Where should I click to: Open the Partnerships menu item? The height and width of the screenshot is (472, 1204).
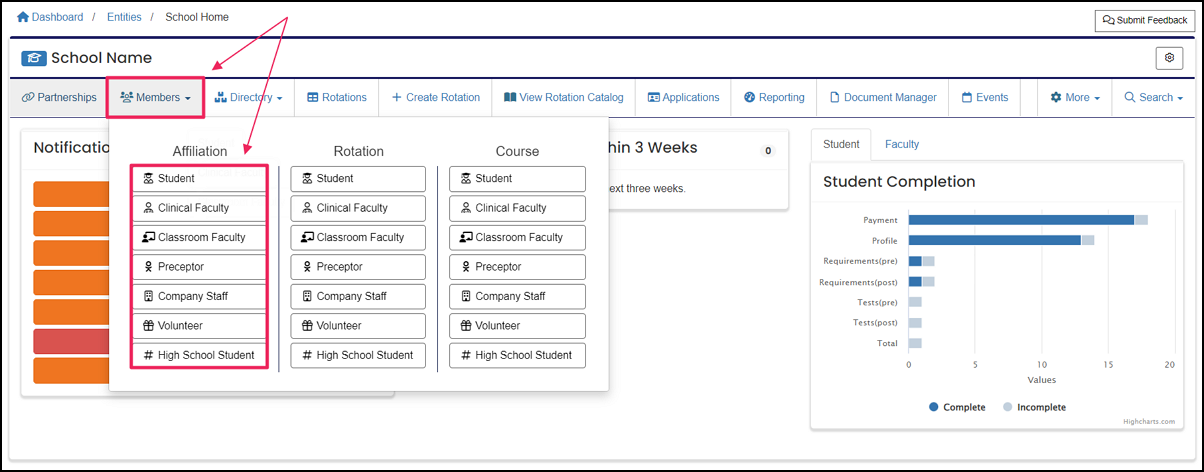click(x=59, y=97)
